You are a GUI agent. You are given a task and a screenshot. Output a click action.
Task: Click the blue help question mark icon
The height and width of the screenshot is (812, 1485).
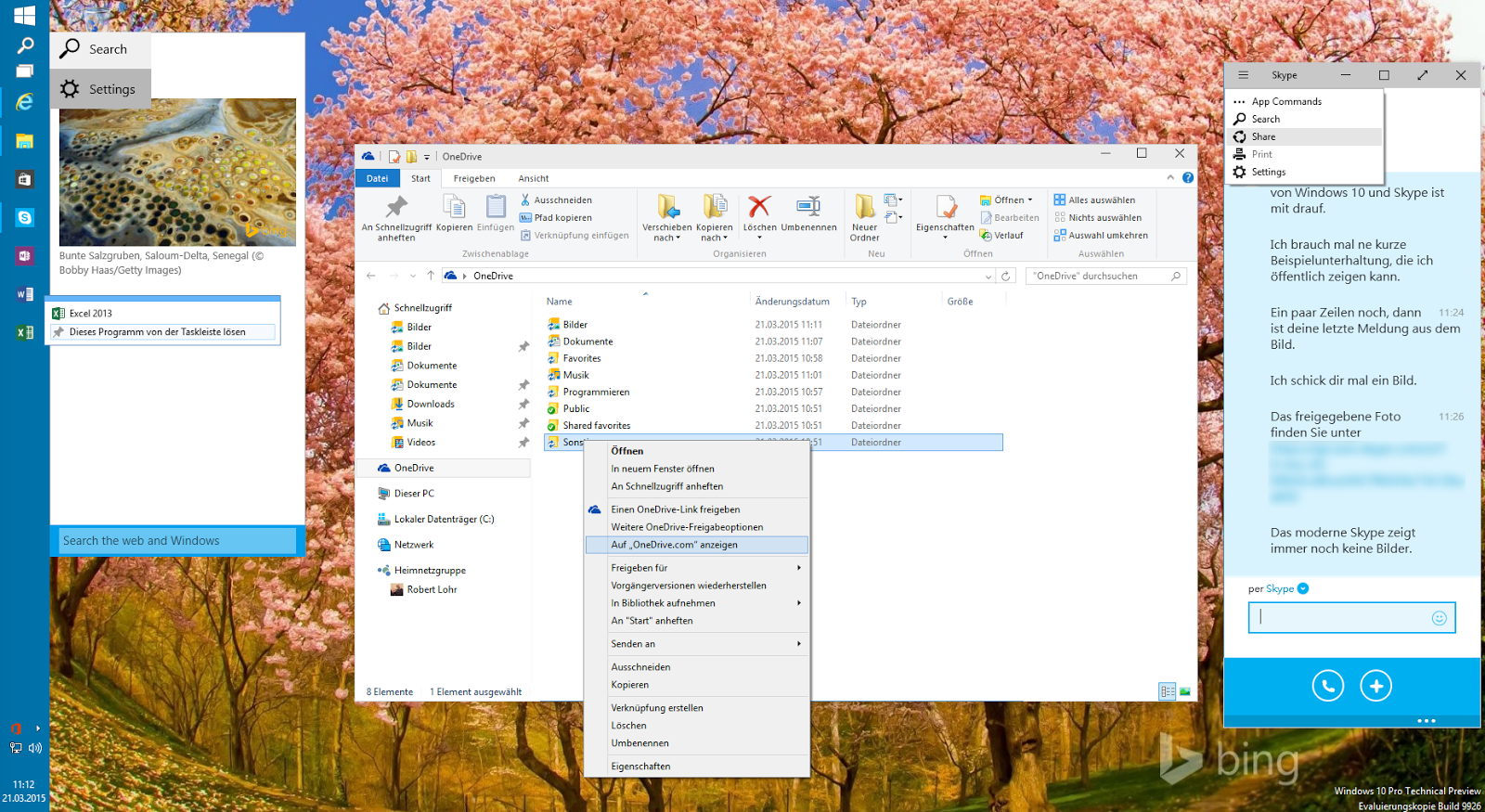1187,178
